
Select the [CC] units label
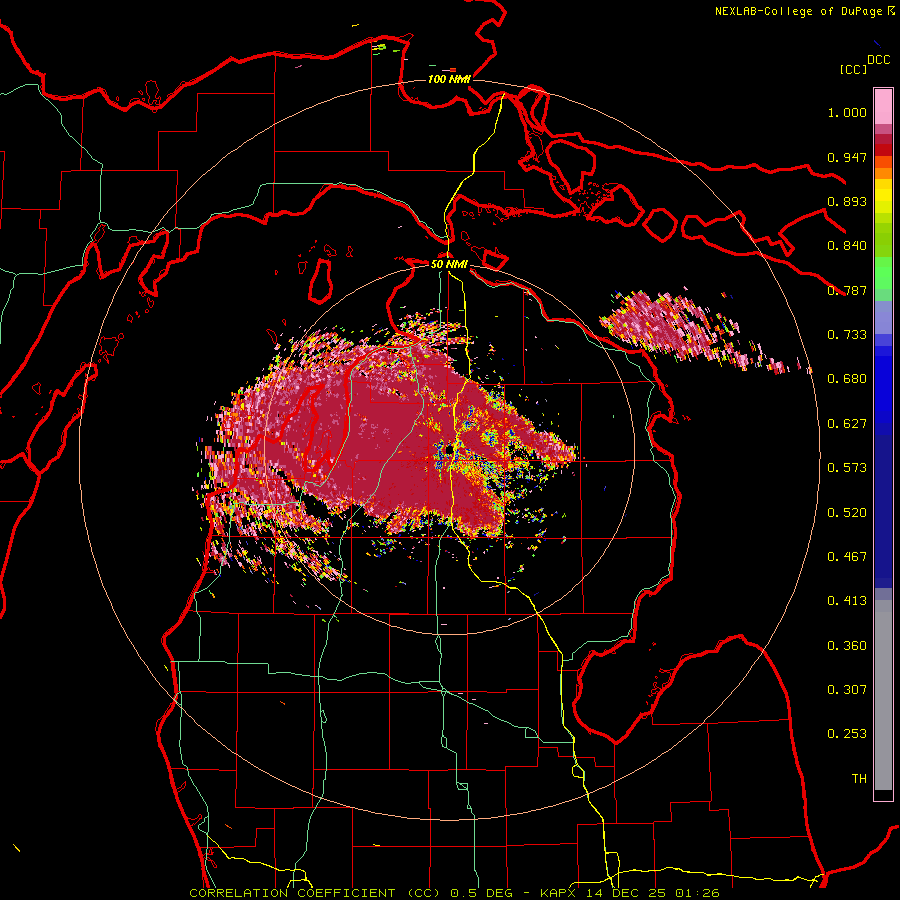tap(853, 69)
